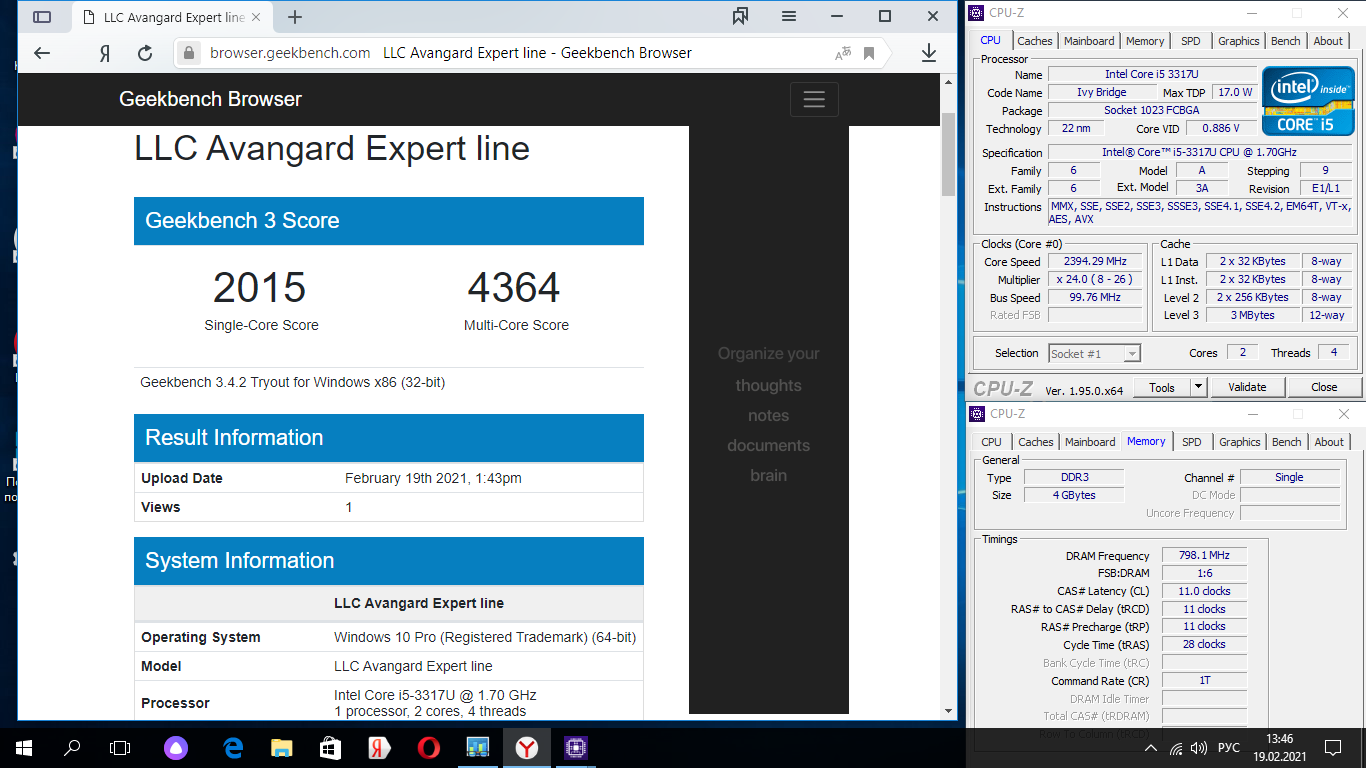
Task: Click the Single-Core Score value 2015
Action: point(259,288)
